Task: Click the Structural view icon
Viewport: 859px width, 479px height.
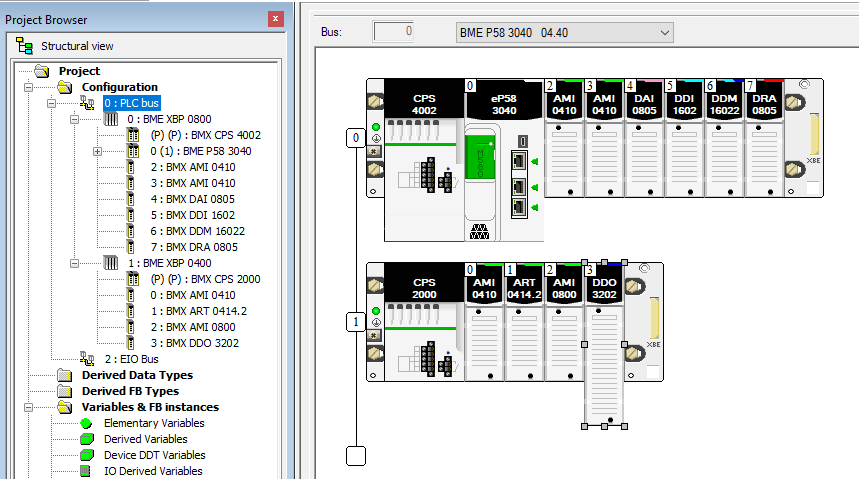Action: coord(26,46)
